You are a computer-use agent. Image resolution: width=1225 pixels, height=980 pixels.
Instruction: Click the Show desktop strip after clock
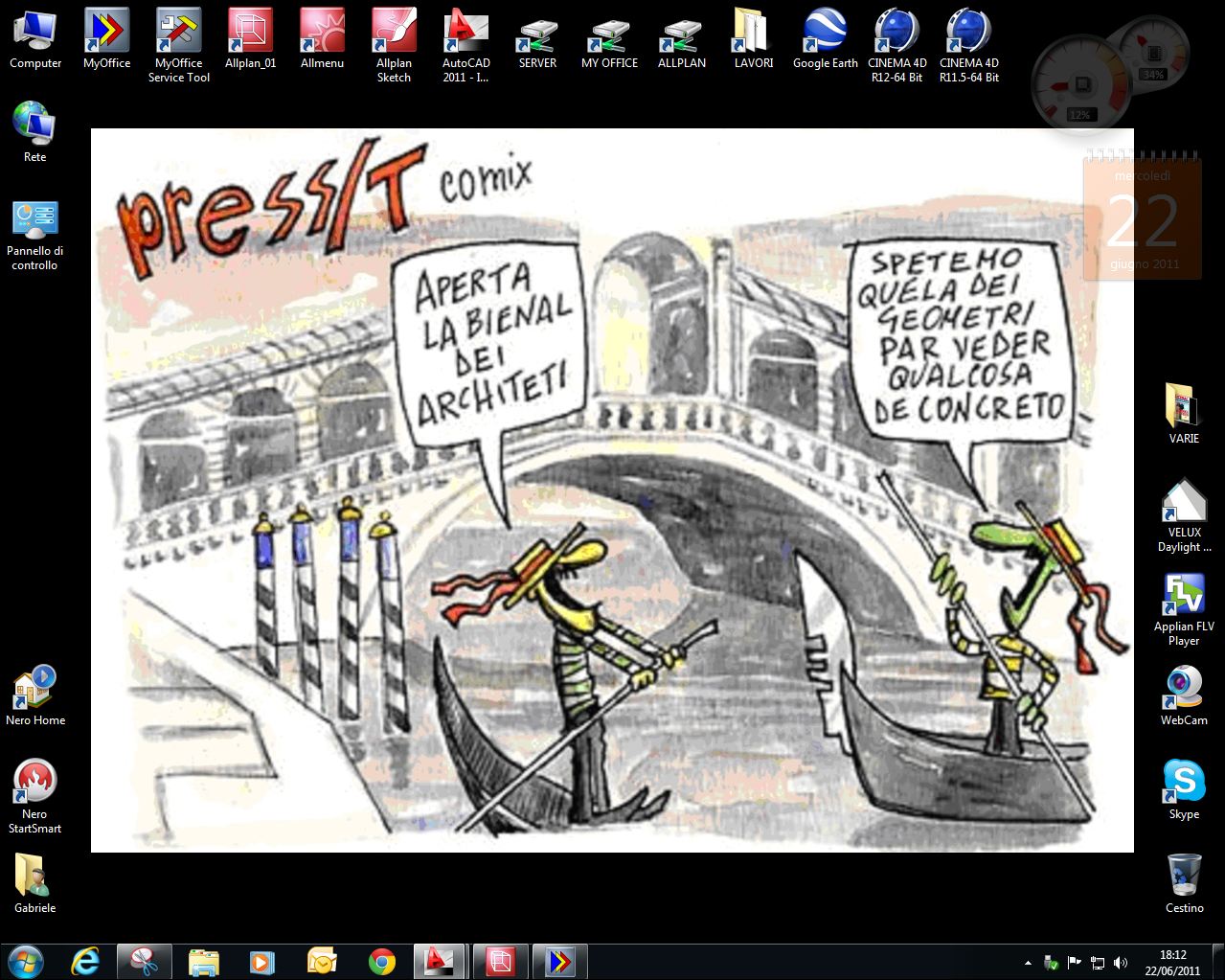pyautogui.click(x=1217, y=962)
